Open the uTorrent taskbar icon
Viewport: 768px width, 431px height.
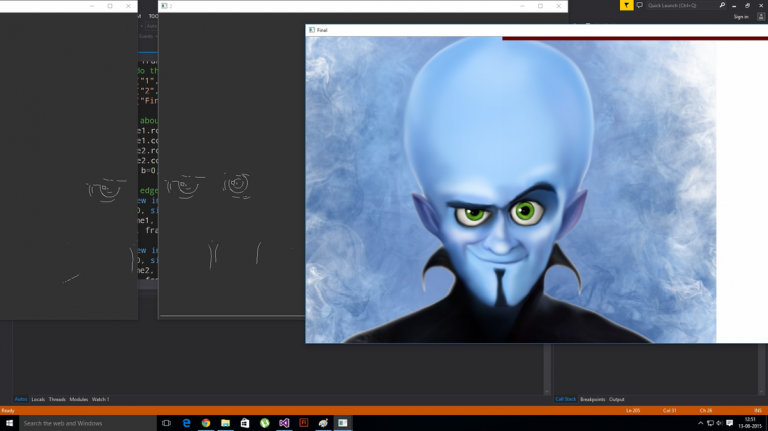264,423
